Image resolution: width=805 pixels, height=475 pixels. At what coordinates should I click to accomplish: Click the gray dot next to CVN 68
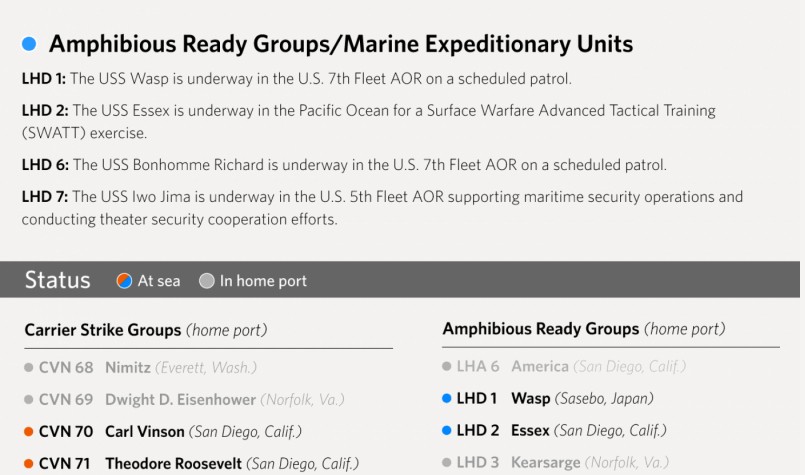(x=29, y=367)
